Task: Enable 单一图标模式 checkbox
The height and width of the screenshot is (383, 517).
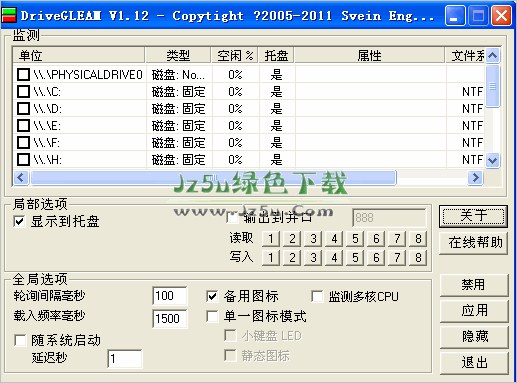Action: click(212, 316)
